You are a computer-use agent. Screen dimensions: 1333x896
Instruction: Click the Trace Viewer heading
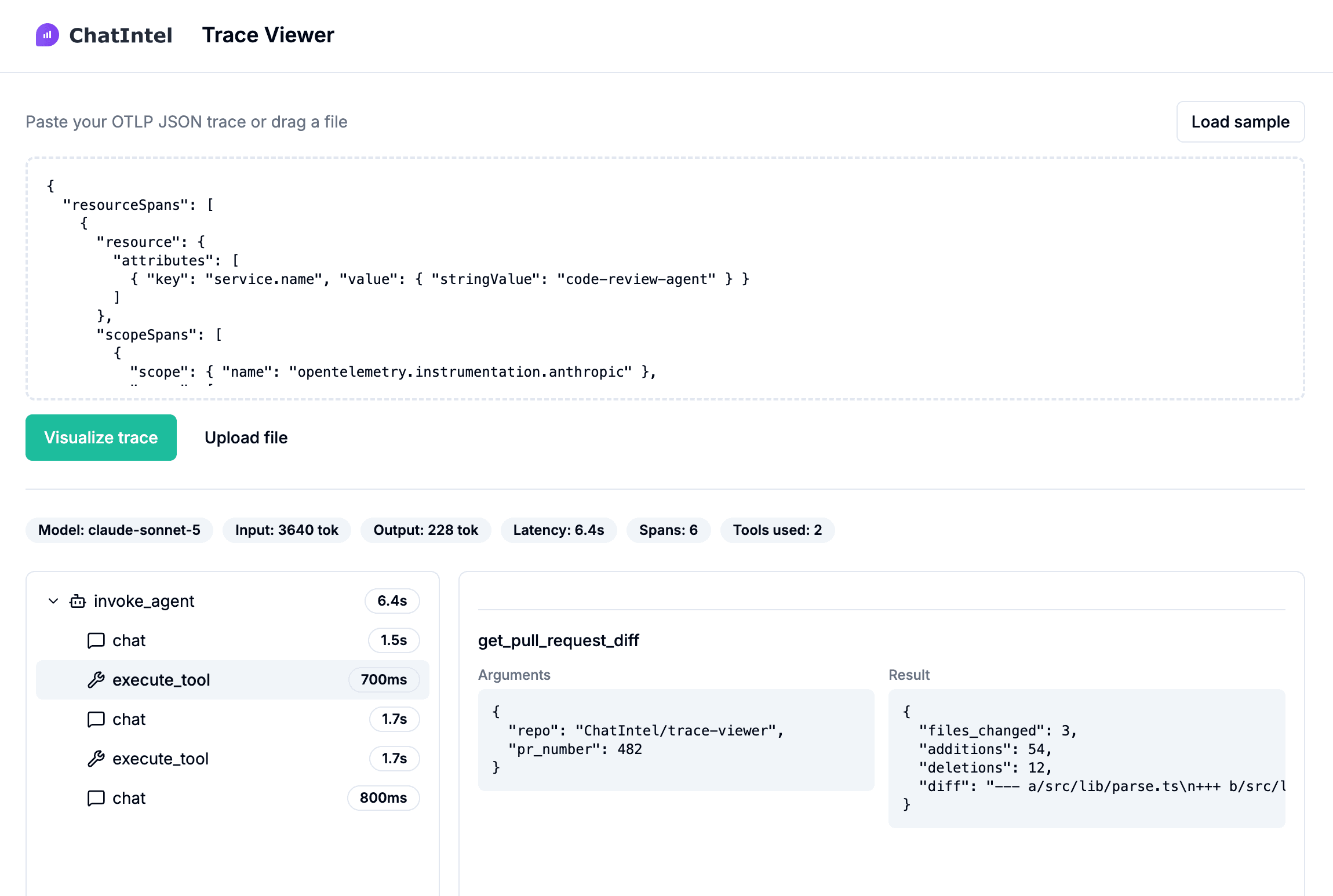click(268, 35)
